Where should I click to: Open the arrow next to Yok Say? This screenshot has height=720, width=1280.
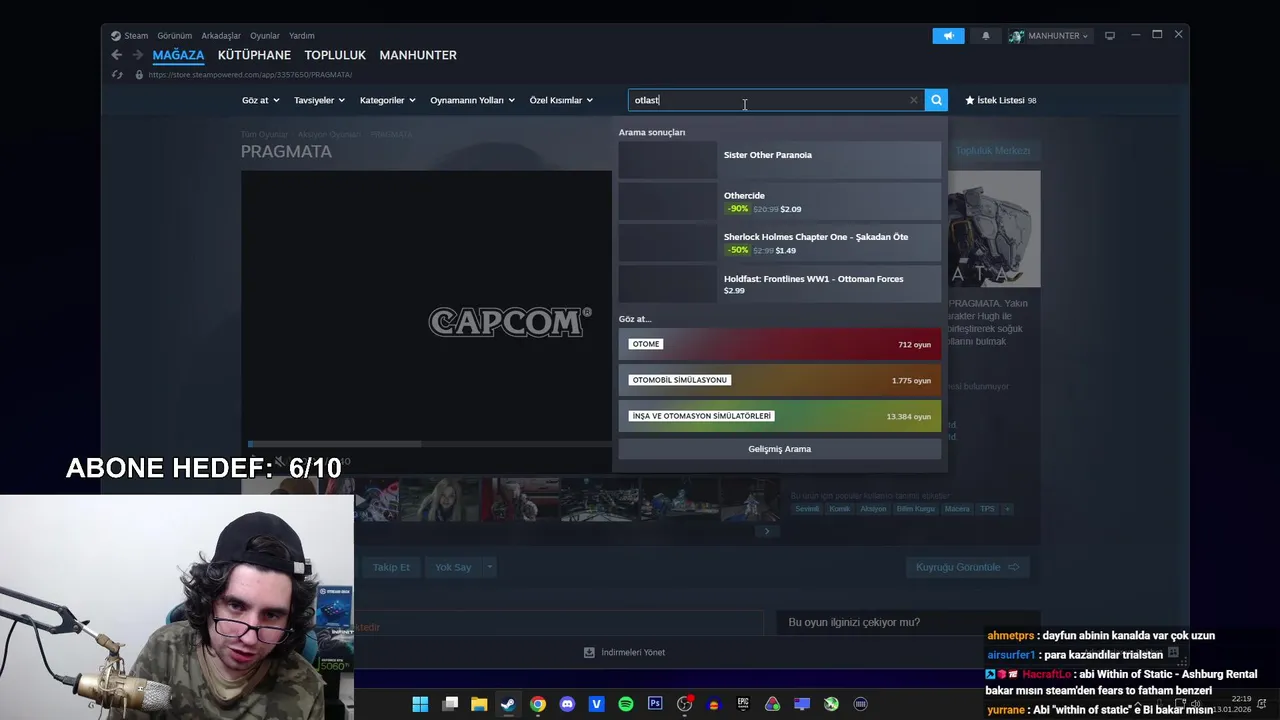coord(489,567)
